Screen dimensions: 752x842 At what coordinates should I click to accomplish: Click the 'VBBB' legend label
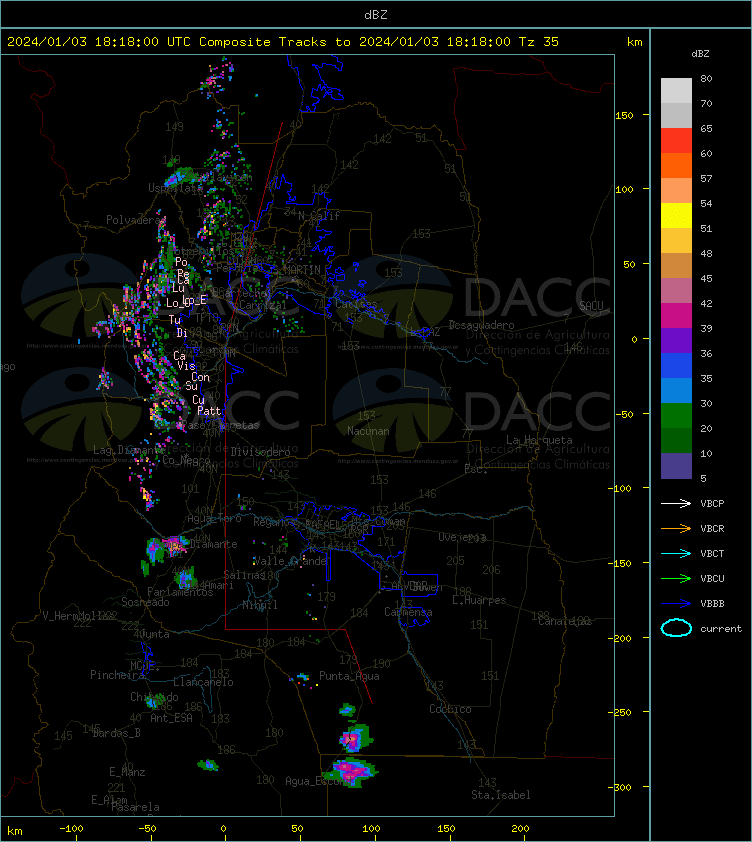pos(712,604)
